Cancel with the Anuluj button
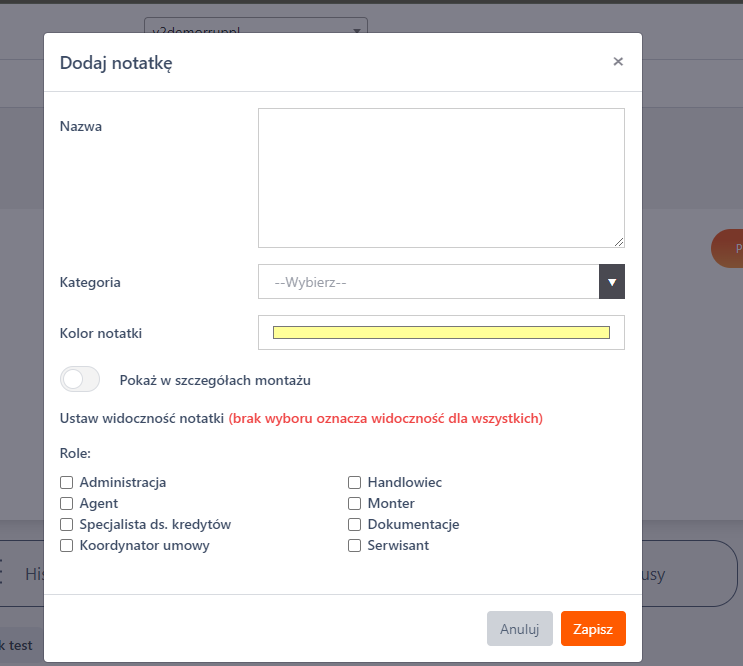Image resolution: width=743 pixels, height=666 pixels. (519, 629)
